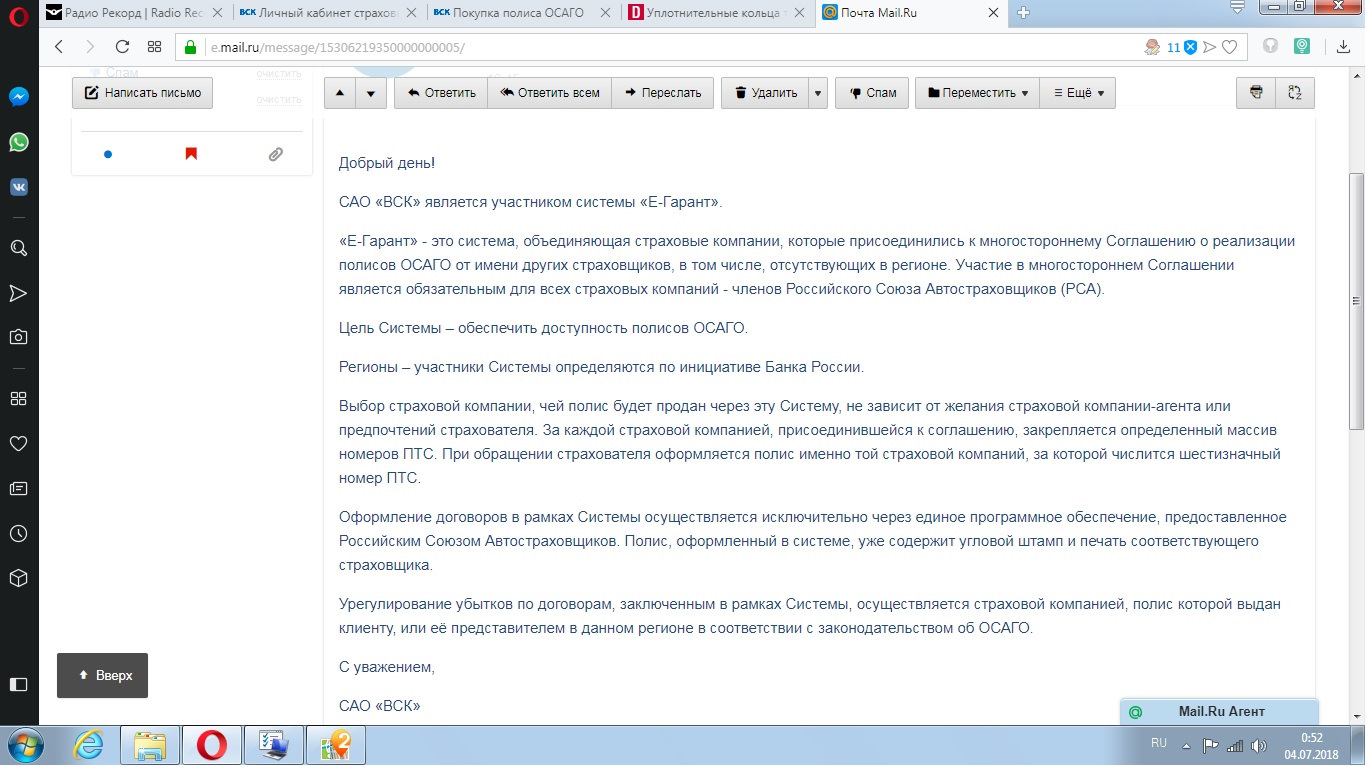Image resolution: width=1367 pixels, height=767 pixels.
Task: Mark the message as Спам
Action: tap(872, 93)
